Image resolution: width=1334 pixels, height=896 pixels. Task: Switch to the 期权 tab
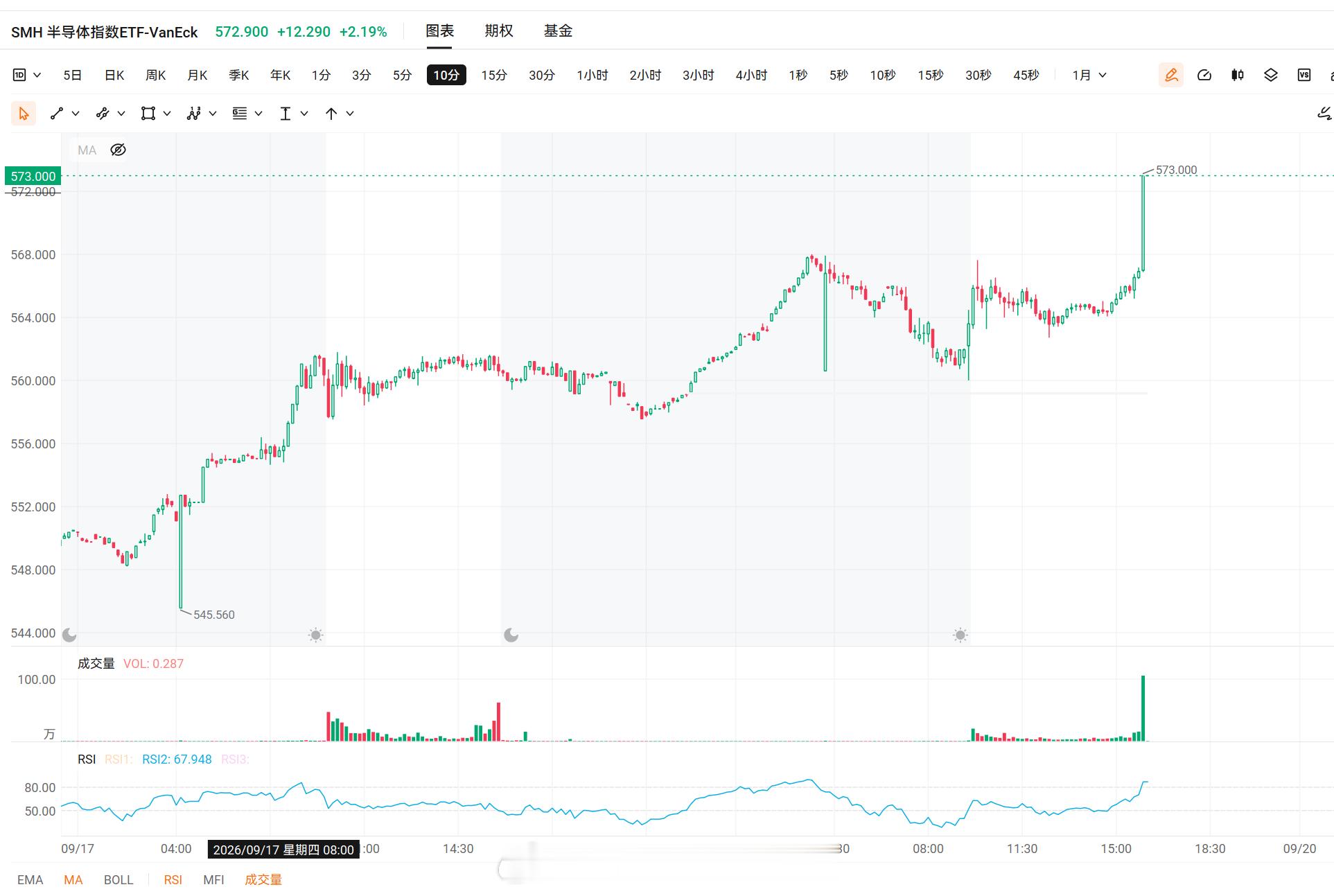499,30
